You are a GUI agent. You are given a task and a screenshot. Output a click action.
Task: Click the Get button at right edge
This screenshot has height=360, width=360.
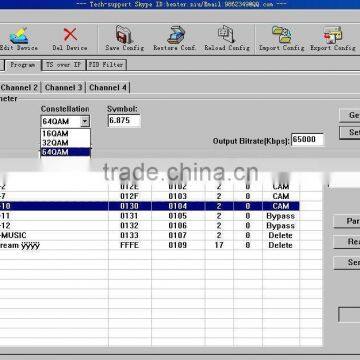pos(350,115)
